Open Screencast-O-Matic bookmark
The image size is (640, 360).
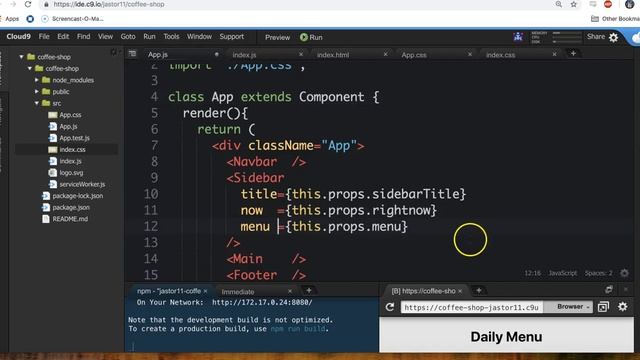[72, 19]
